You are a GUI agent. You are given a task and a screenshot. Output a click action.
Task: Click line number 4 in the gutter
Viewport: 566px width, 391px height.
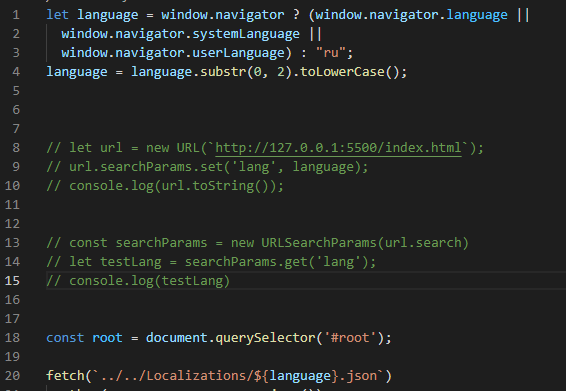point(16,72)
